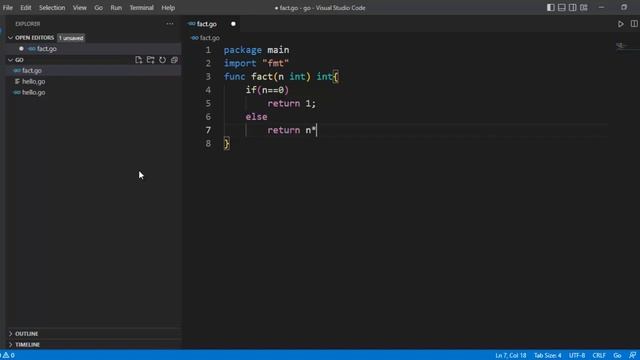The height and width of the screenshot is (360, 640).
Task: Open customize layout icon in title bar
Action: pyautogui.click(x=584, y=7)
